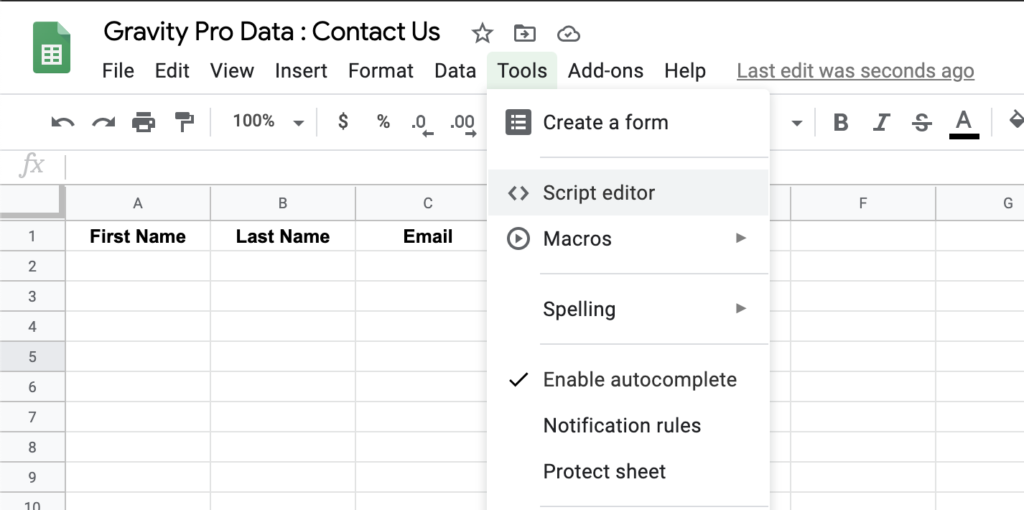Open the dropdown arrow beside Bold
Screen dimensions: 1024x510
797,123
